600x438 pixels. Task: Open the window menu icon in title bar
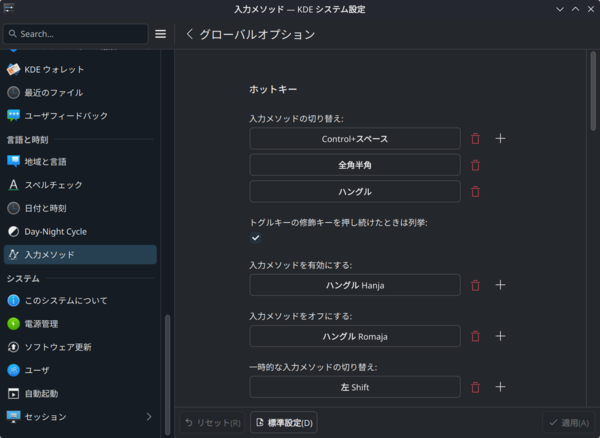[x=9, y=8]
